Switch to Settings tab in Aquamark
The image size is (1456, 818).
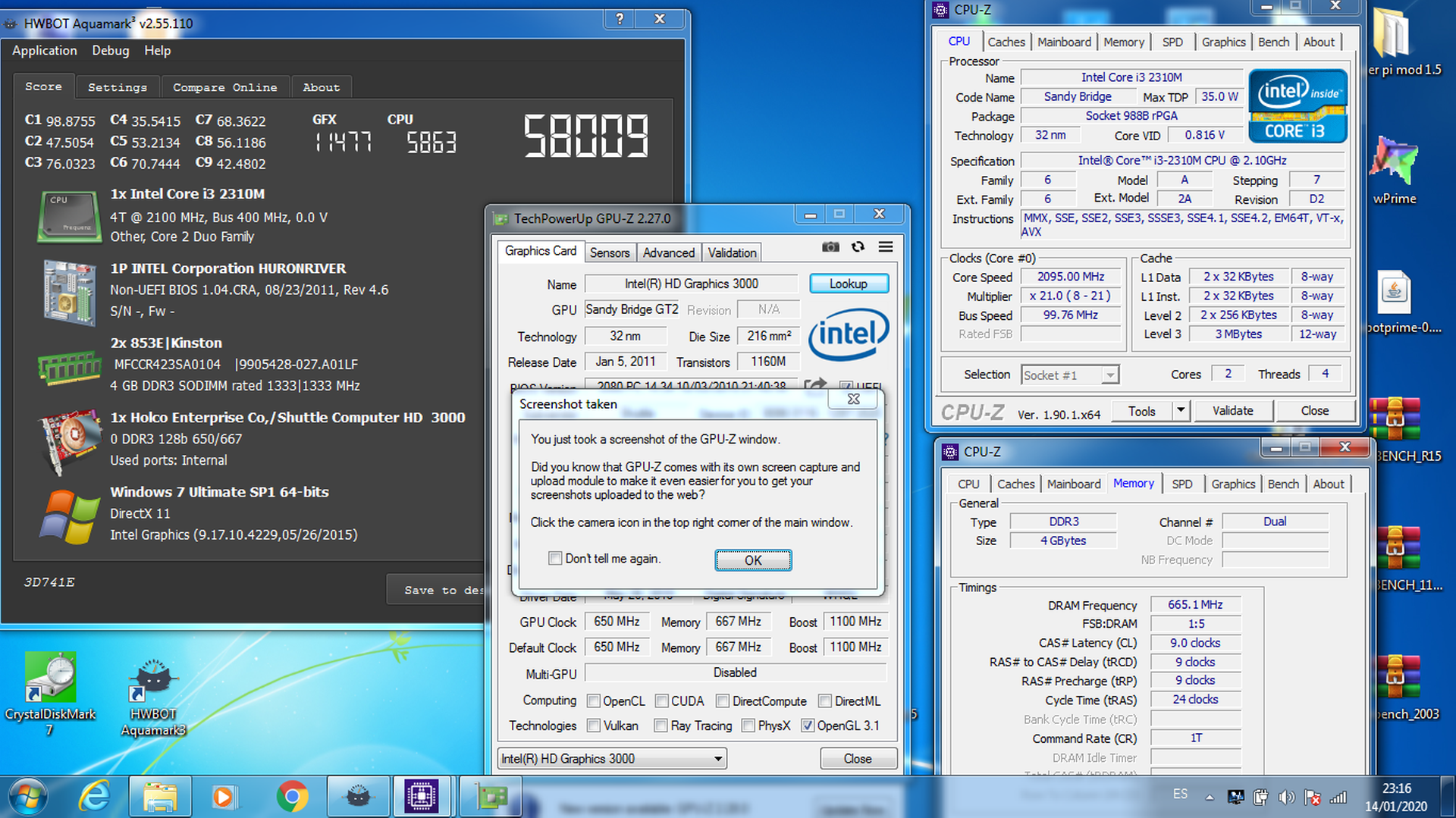point(118,87)
